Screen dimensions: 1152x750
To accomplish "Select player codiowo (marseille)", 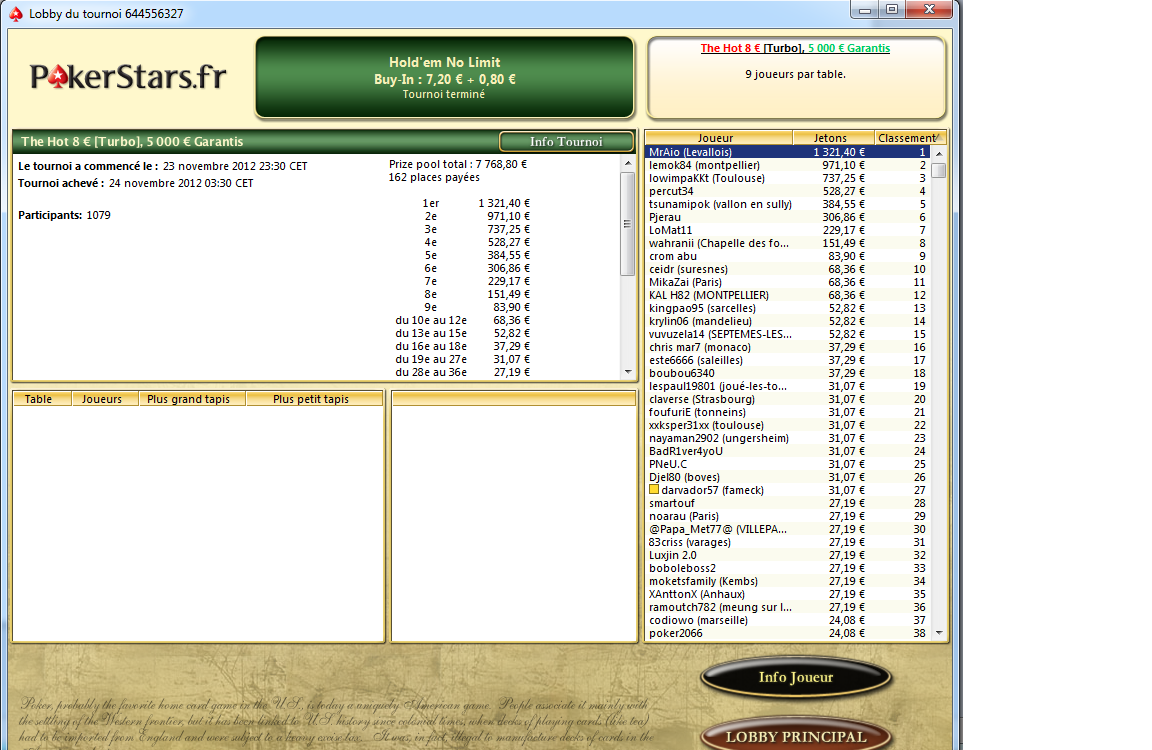I will coord(787,620).
